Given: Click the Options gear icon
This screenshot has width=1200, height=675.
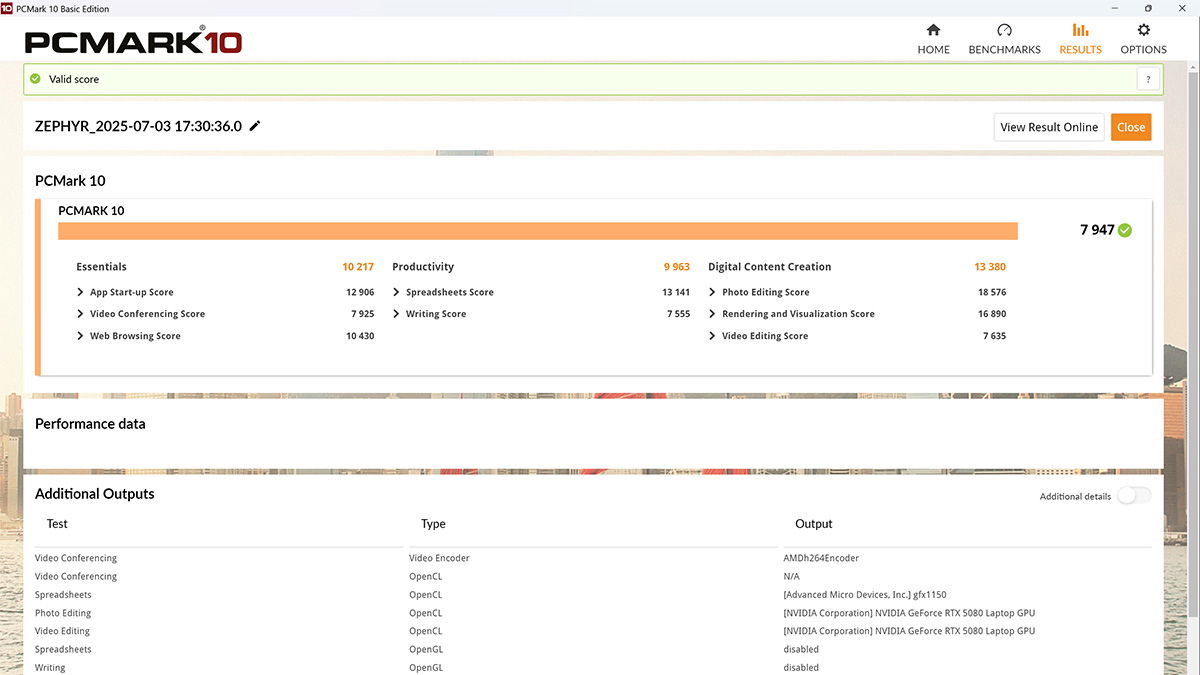Looking at the screenshot, I should pyautogui.click(x=1144, y=30).
